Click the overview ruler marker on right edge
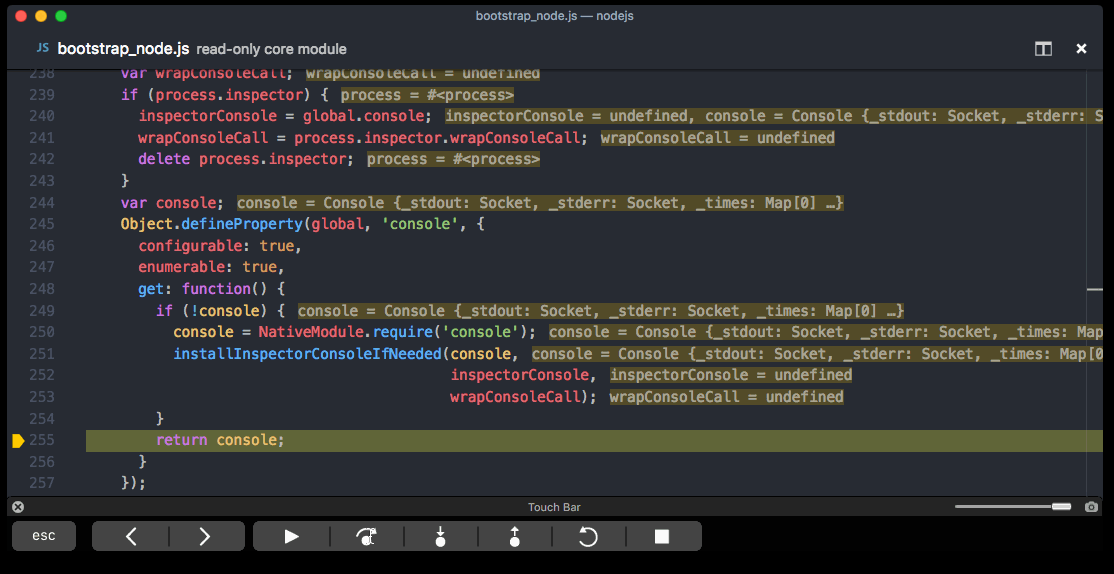 (x=1095, y=289)
